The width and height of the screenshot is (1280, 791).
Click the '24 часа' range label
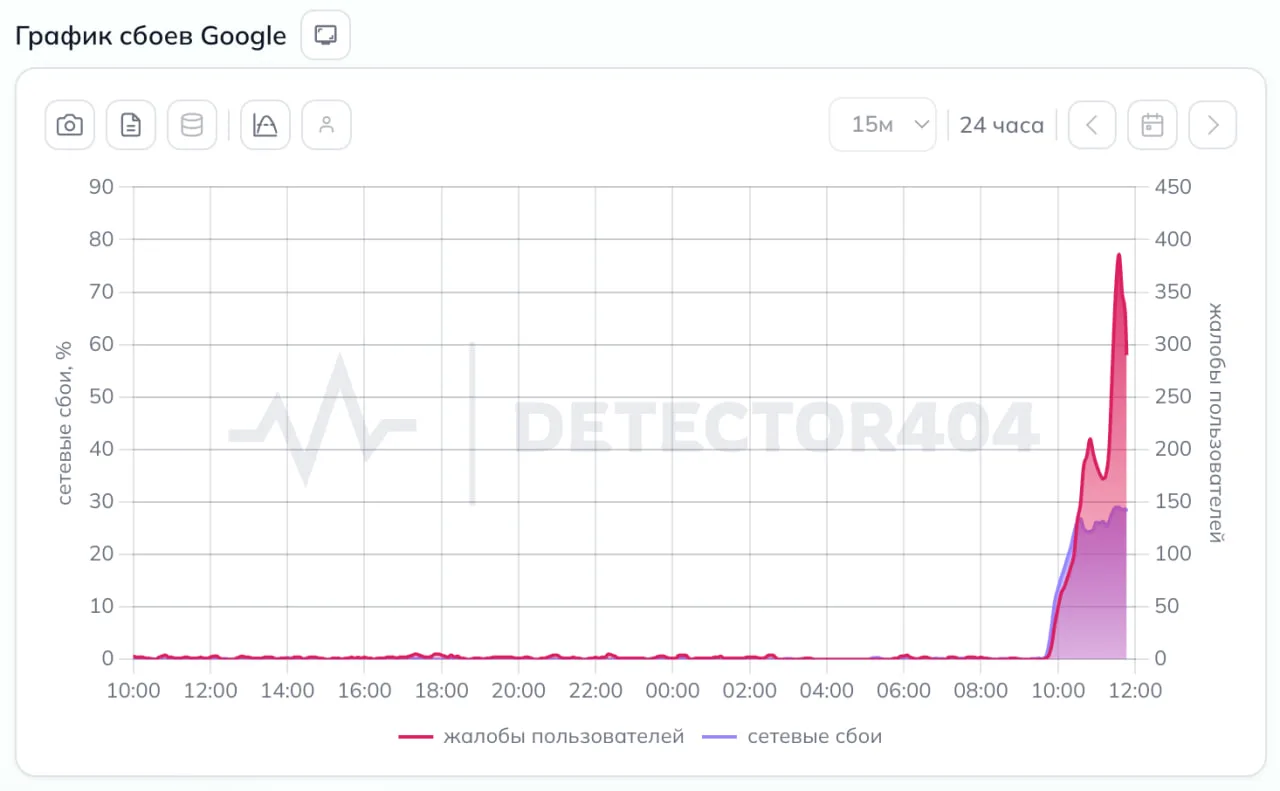(x=1002, y=125)
